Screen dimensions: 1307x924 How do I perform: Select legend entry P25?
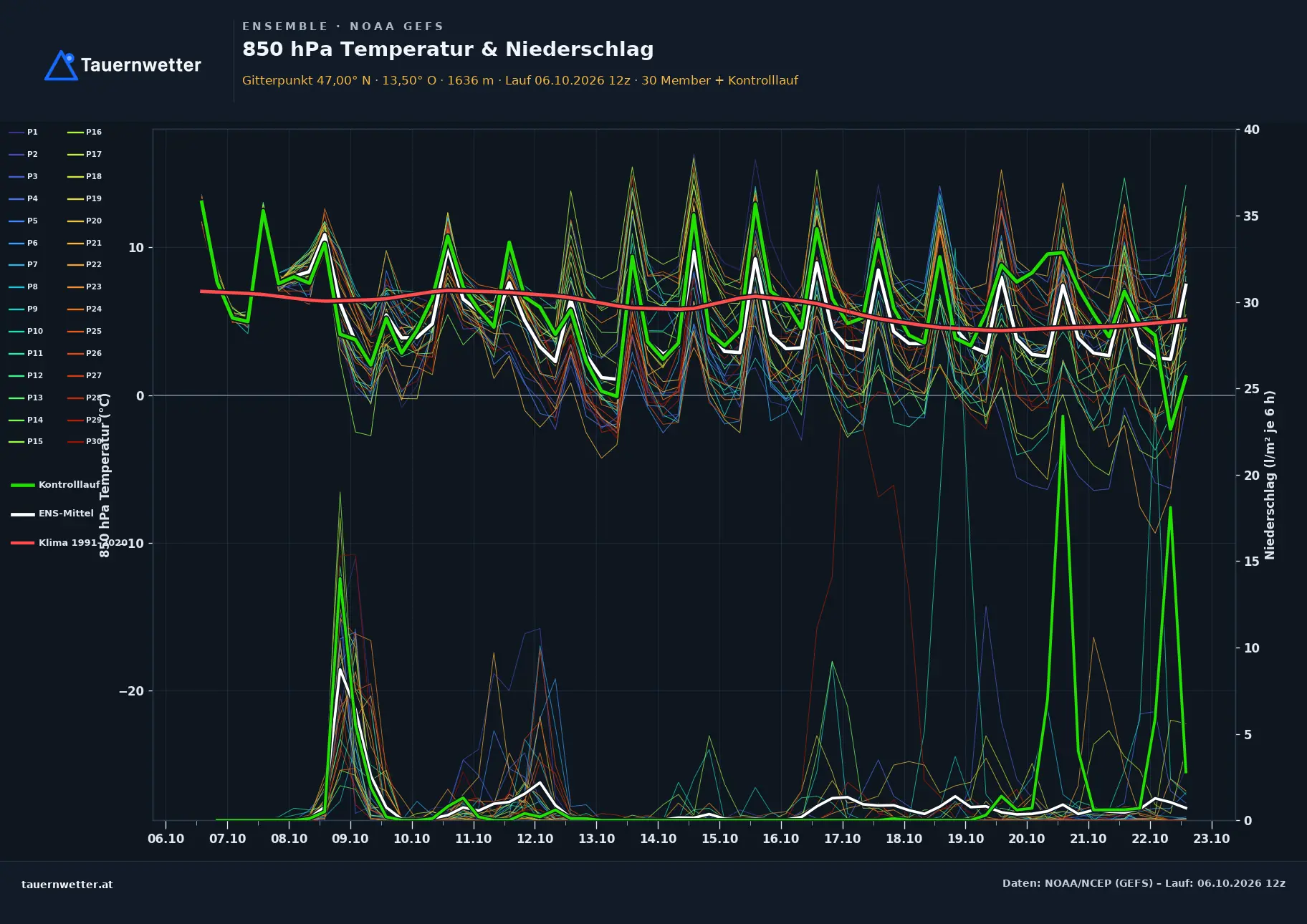click(x=85, y=332)
